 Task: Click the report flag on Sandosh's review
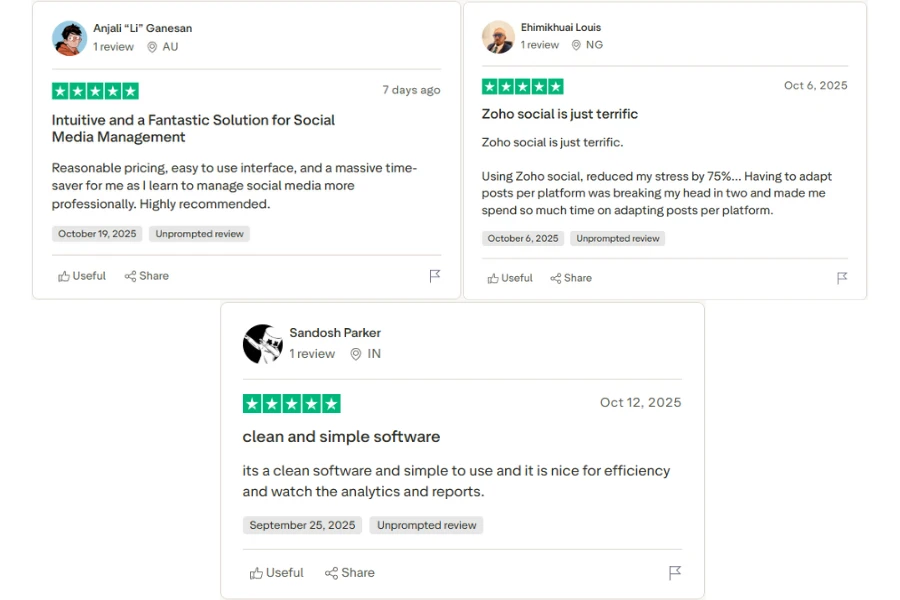pyautogui.click(x=674, y=573)
